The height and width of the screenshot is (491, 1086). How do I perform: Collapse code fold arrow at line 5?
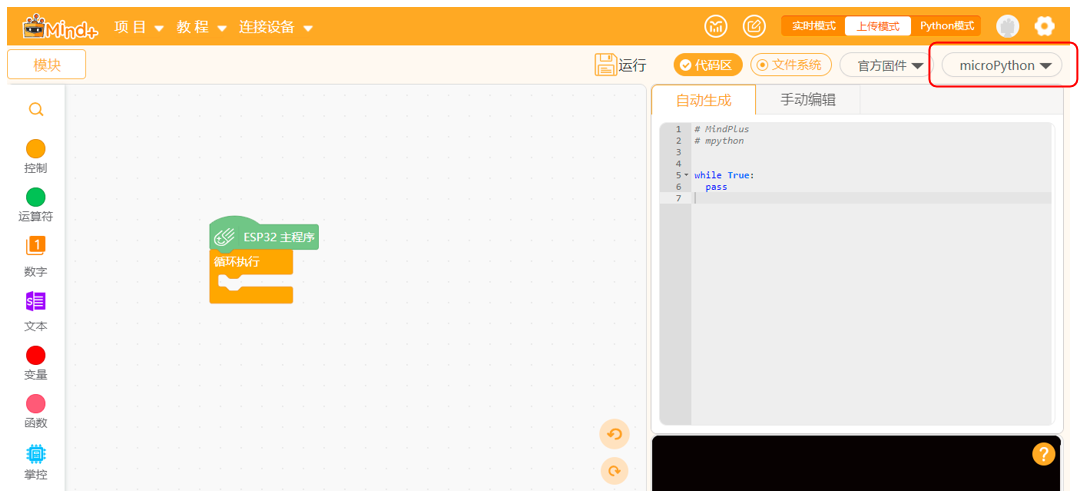pyautogui.click(x=686, y=175)
